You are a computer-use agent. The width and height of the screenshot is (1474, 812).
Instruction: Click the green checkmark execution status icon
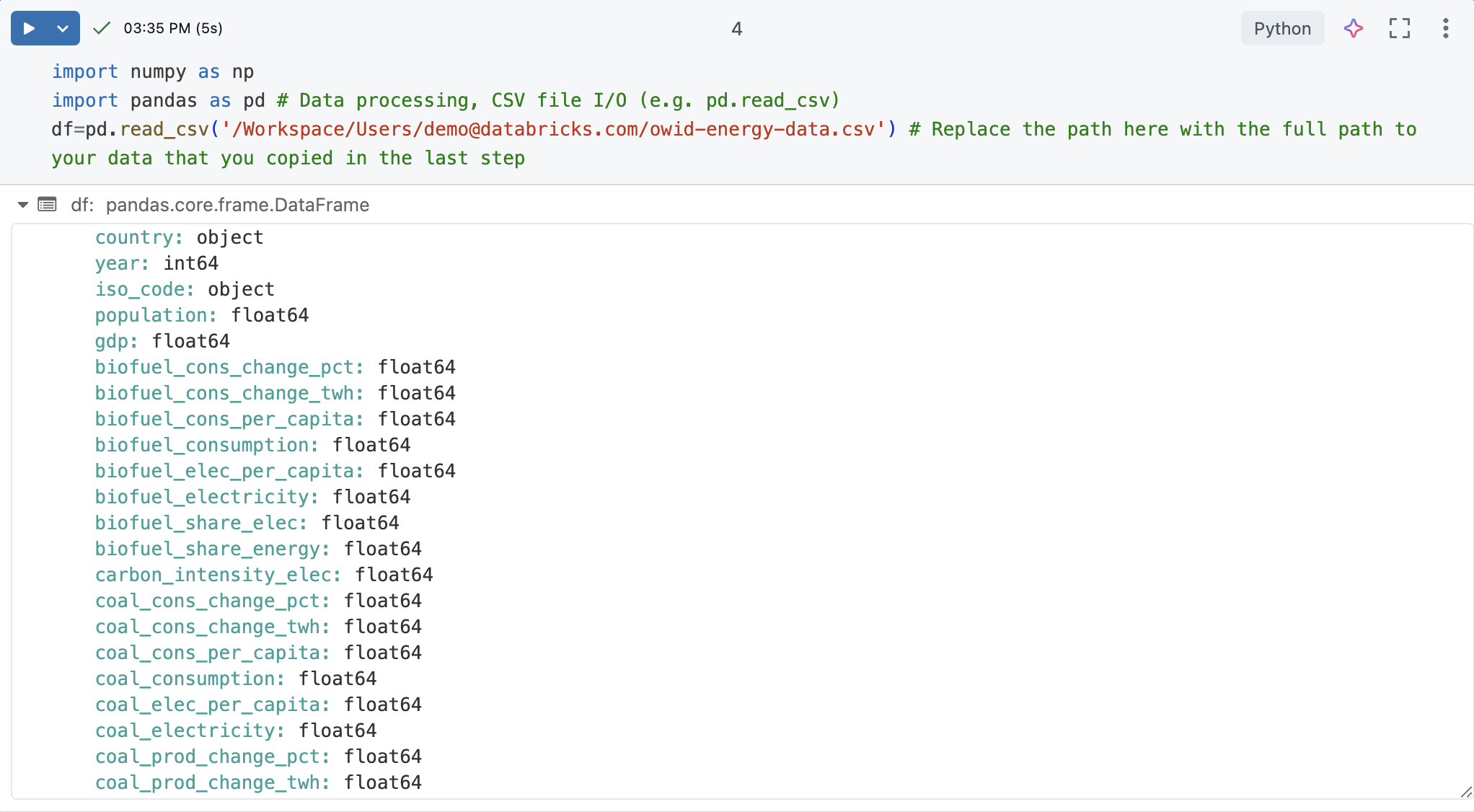tap(101, 28)
